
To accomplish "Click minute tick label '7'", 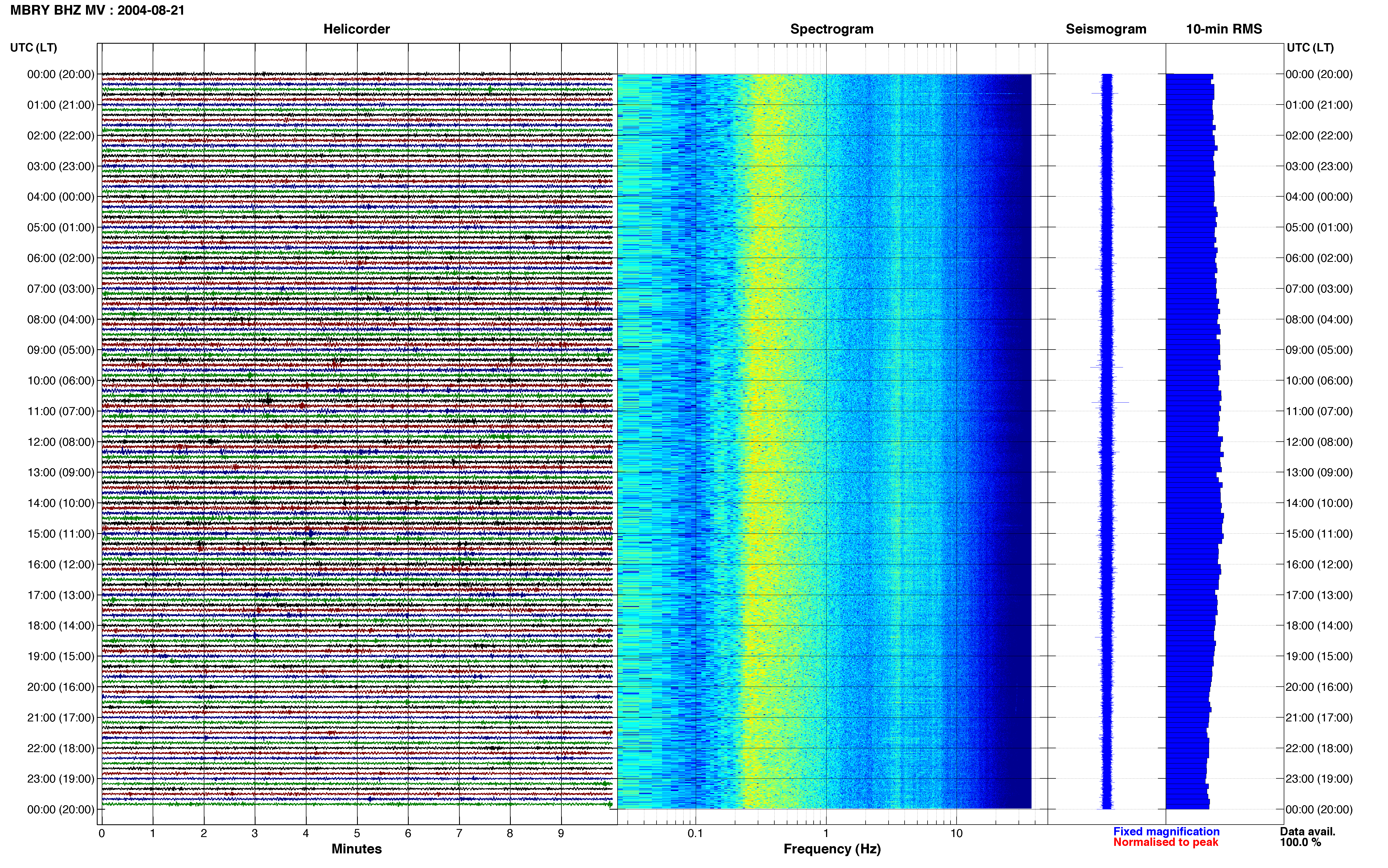I will click(459, 833).
